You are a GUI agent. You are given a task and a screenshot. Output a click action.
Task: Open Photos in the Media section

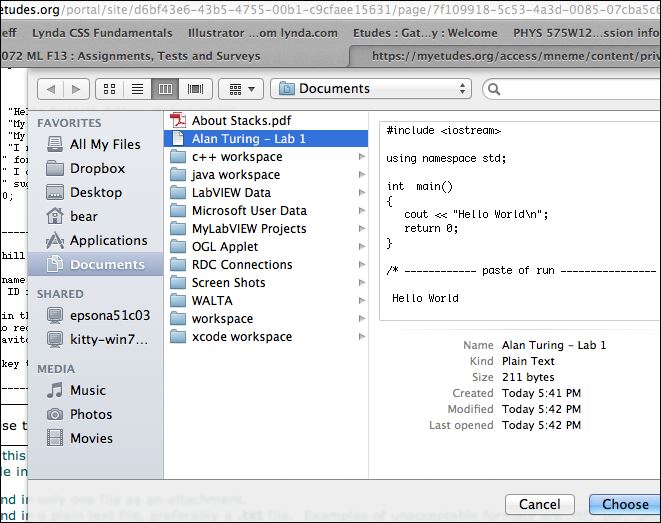coord(96,414)
